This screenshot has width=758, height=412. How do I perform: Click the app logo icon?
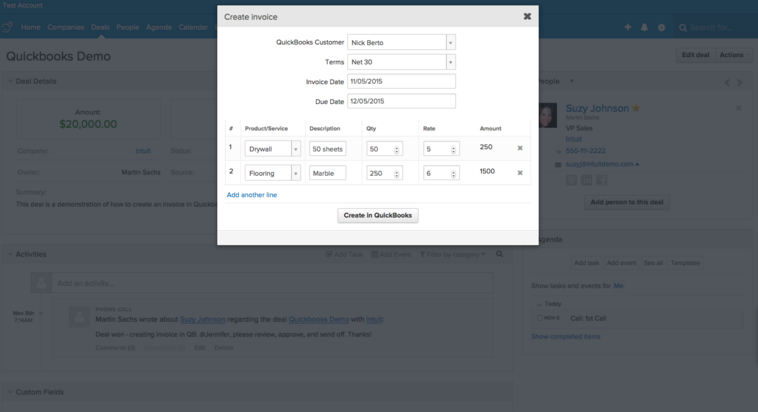point(7,27)
